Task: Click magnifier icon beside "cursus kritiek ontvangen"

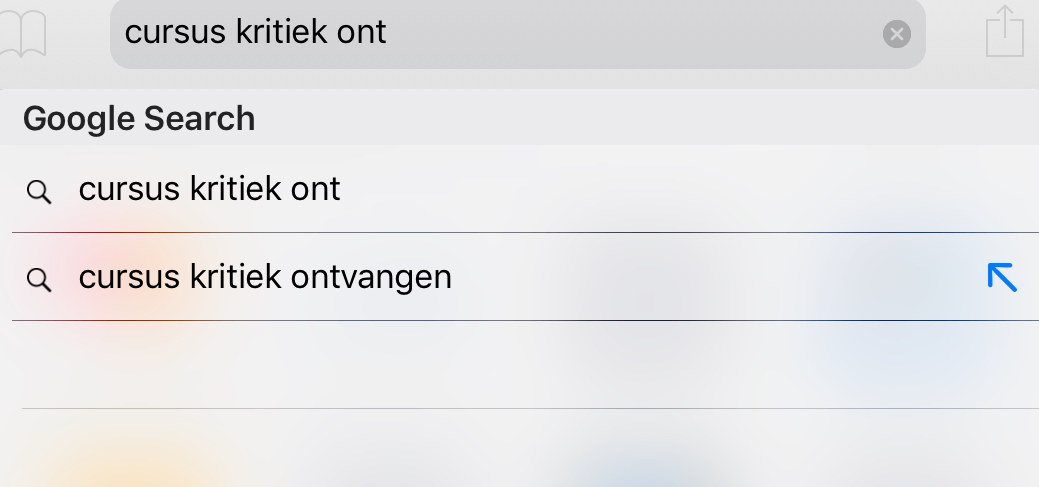Action: (x=38, y=280)
